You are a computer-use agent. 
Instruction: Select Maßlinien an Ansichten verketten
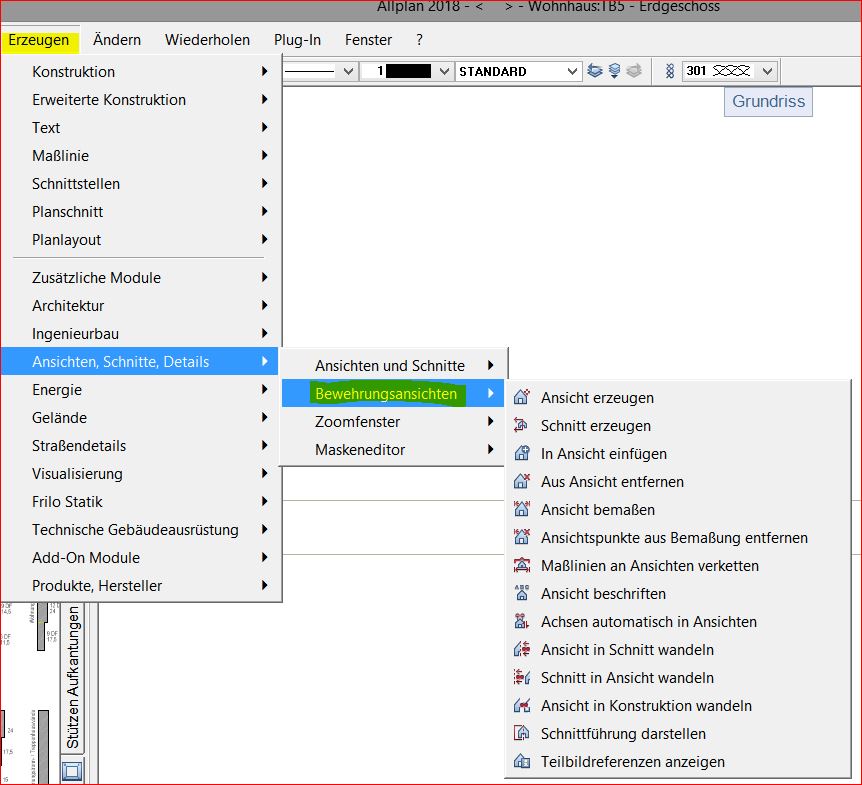[649, 566]
